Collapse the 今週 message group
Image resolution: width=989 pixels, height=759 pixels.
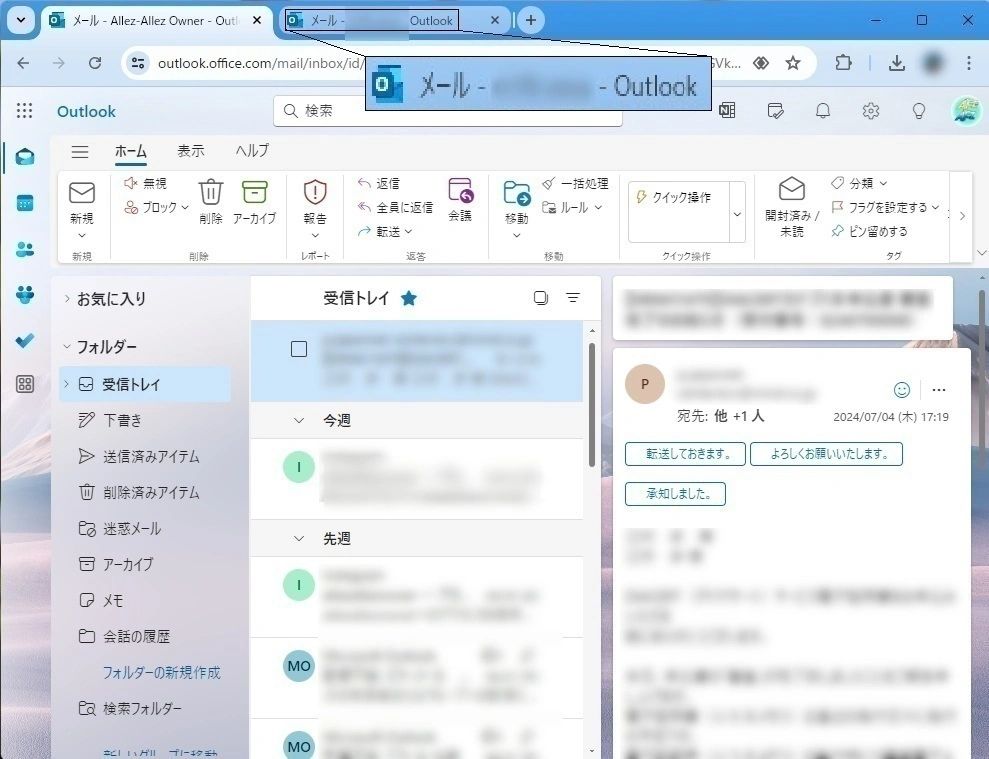click(x=298, y=421)
